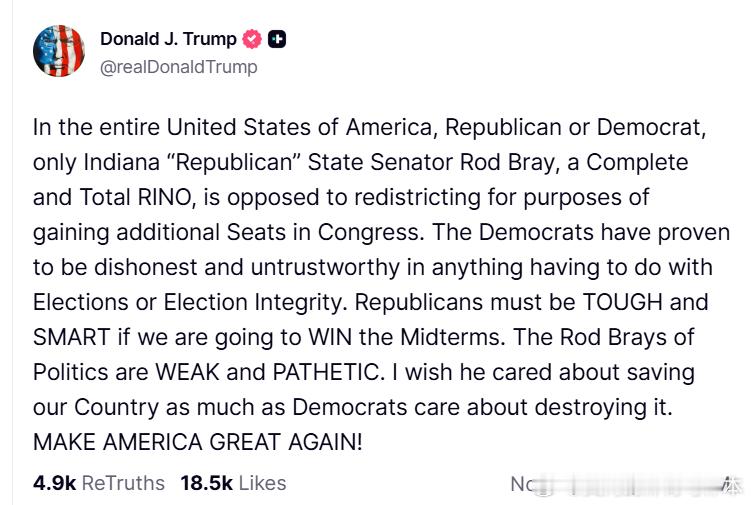Open Donald J. Trump's profile avatar picture
The width and height of the screenshot is (751, 505).
tap(59, 51)
